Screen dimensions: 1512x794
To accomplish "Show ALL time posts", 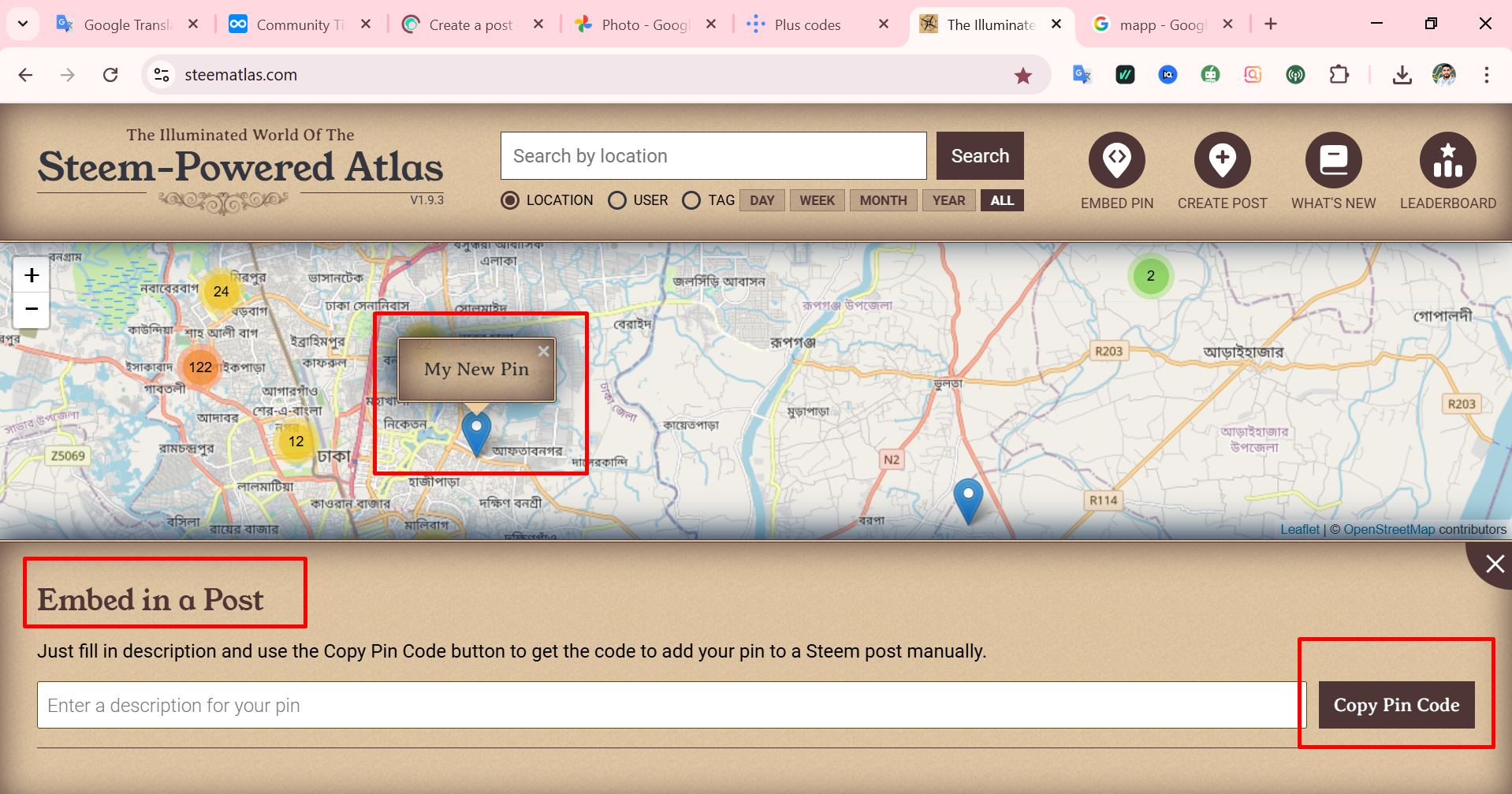I will (1002, 200).
